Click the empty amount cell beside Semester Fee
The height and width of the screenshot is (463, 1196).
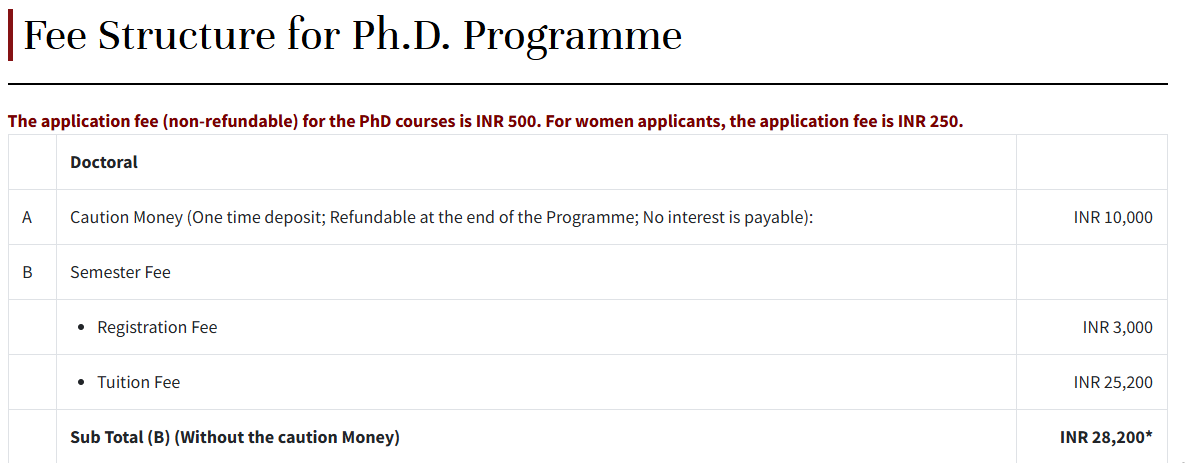coord(1091,272)
